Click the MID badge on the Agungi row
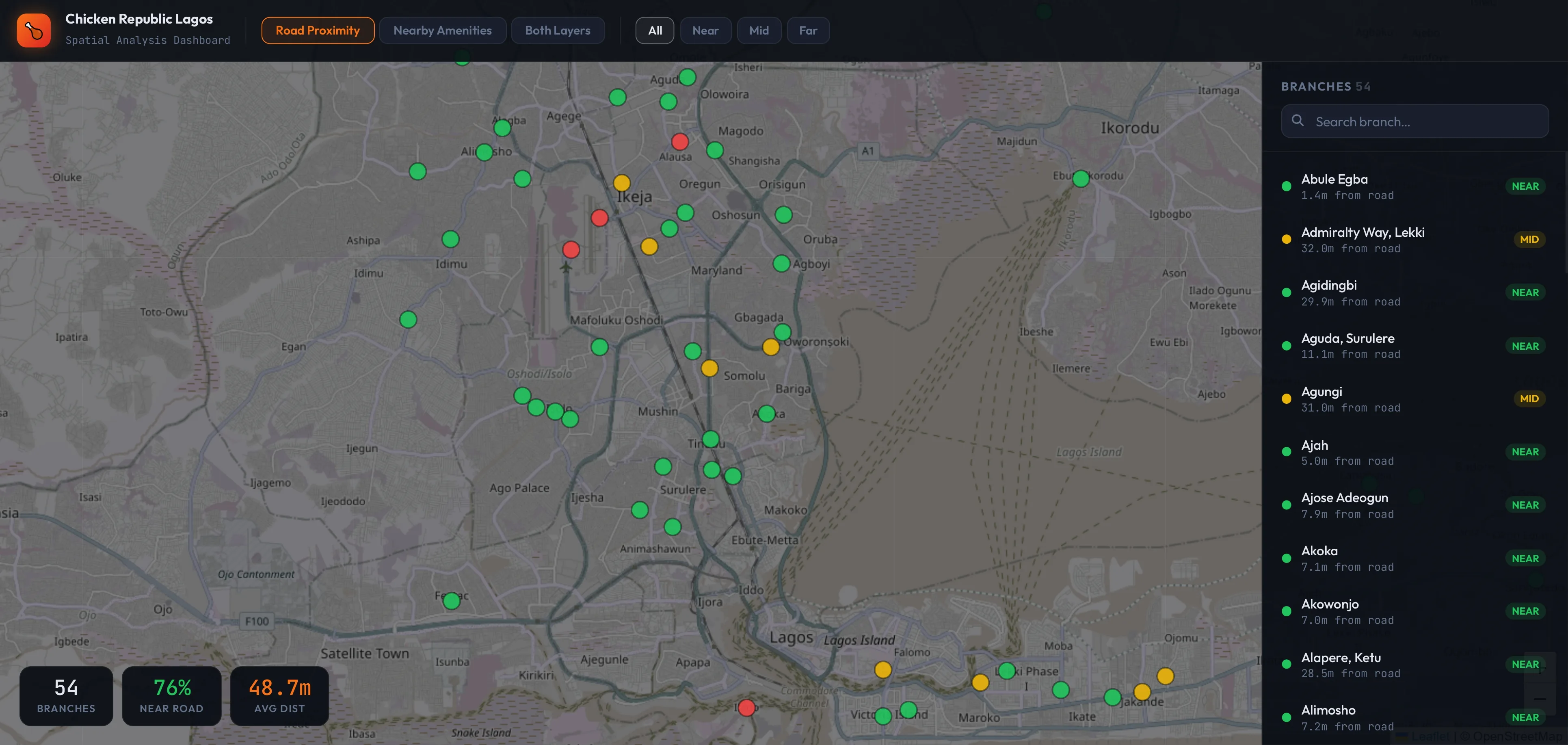The image size is (1568, 745). (1529, 398)
